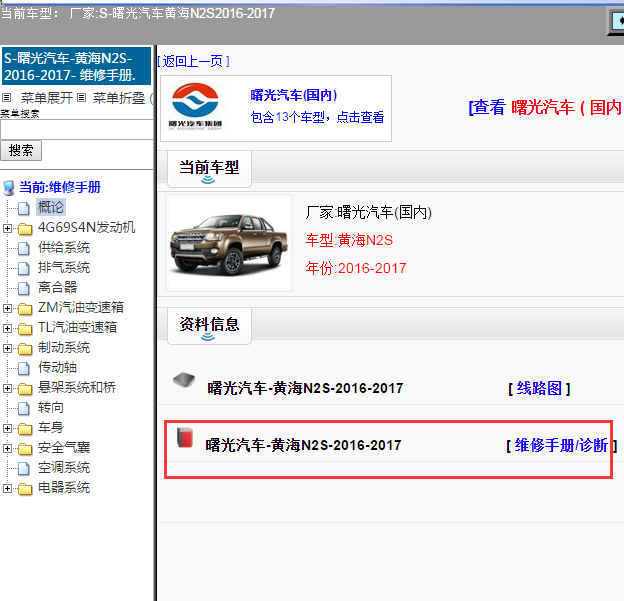Click the 年份:2016-2017 text
Image resolution: width=624 pixels, height=601 pixels.
point(356,269)
